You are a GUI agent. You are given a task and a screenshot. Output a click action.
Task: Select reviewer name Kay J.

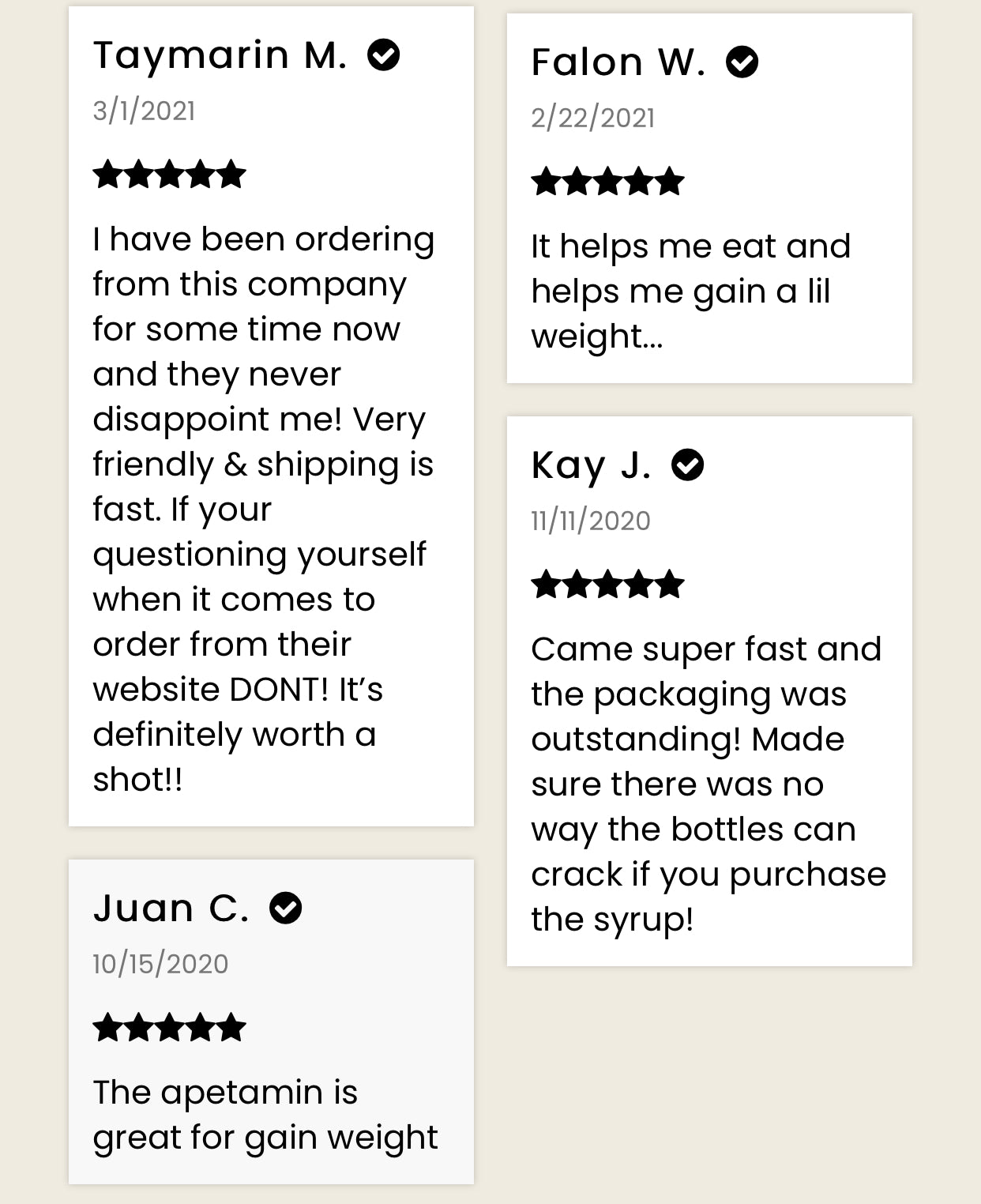coord(592,465)
